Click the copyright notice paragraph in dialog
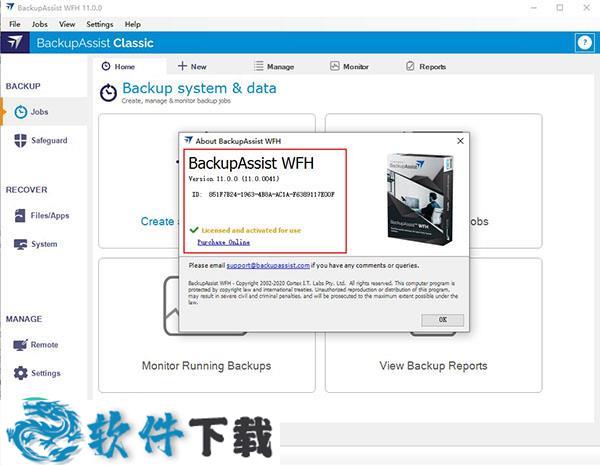 click(x=323, y=292)
